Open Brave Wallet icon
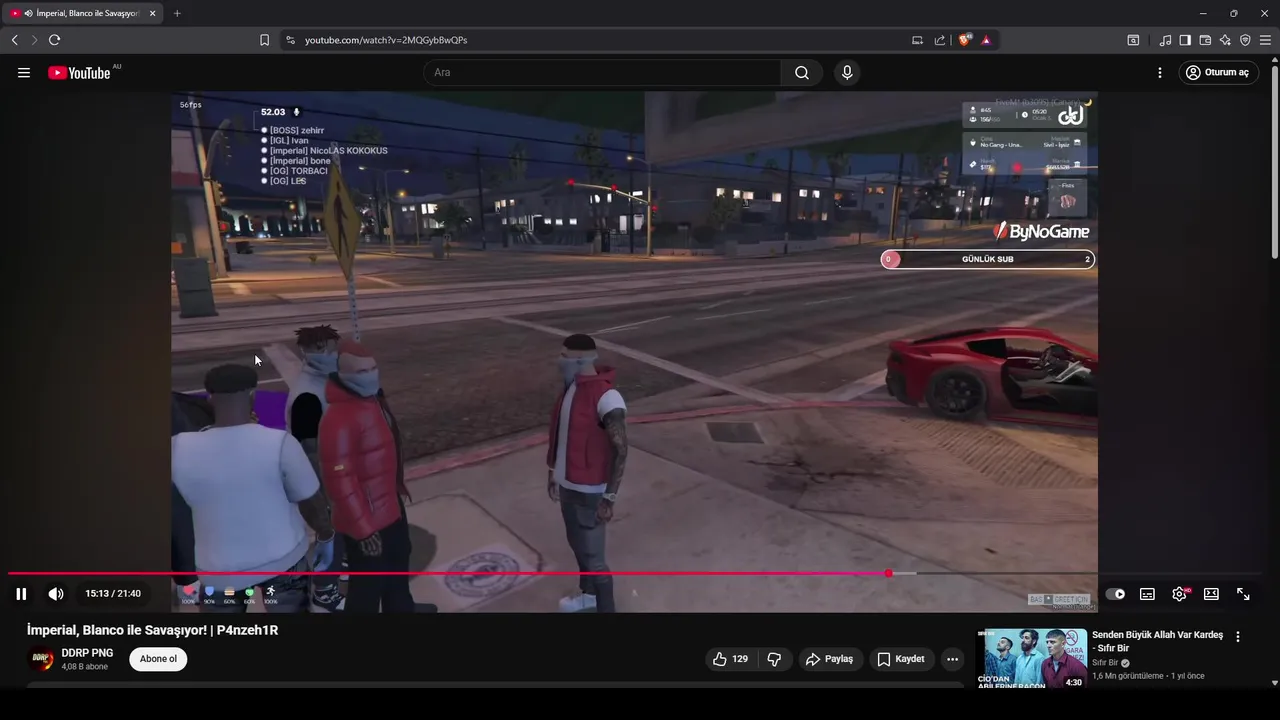 1205,40
